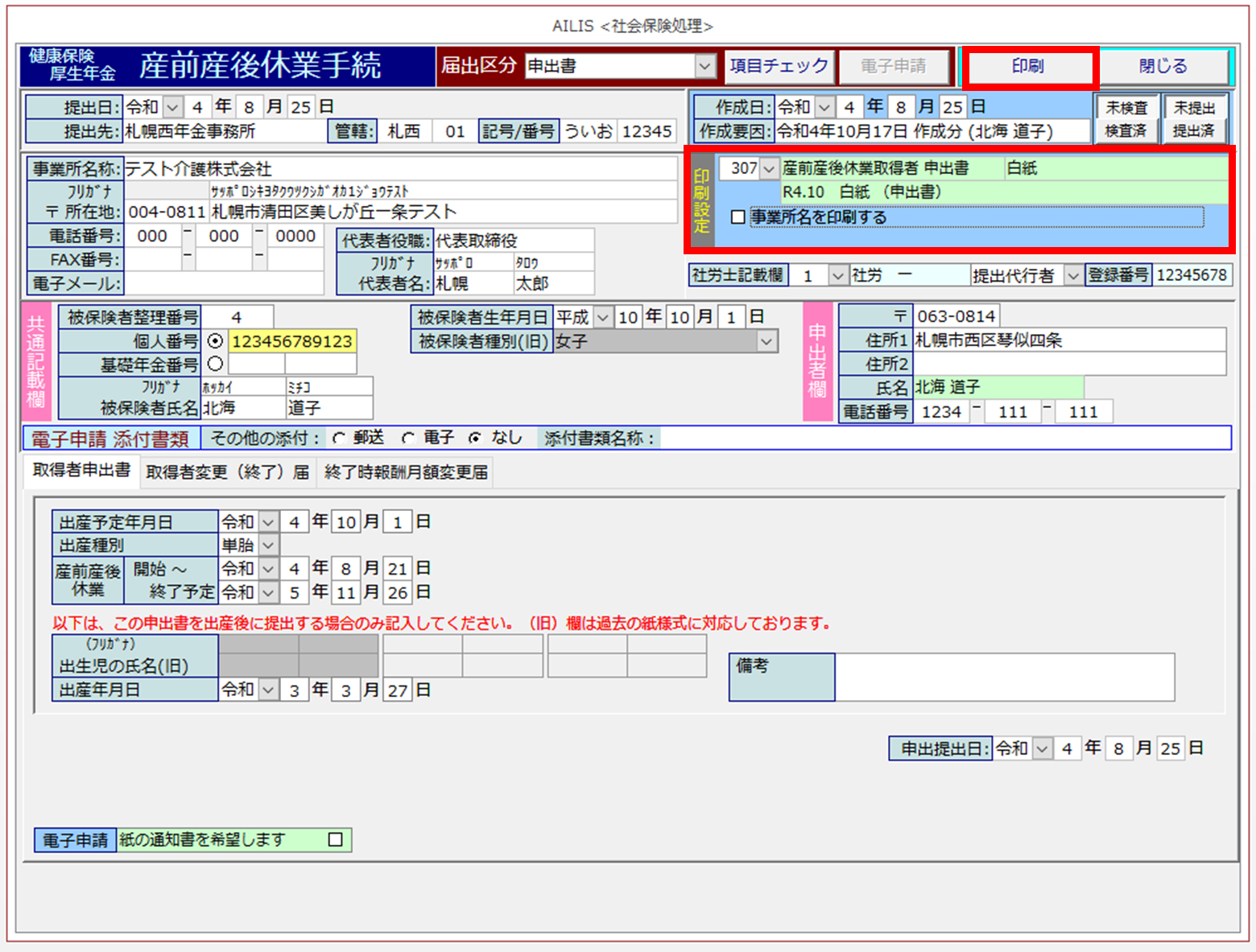Select the 基礎年金番号 radio button
The height and width of the screenshot is (952, 1256).
pyautogui.click(x=215, y=364)
